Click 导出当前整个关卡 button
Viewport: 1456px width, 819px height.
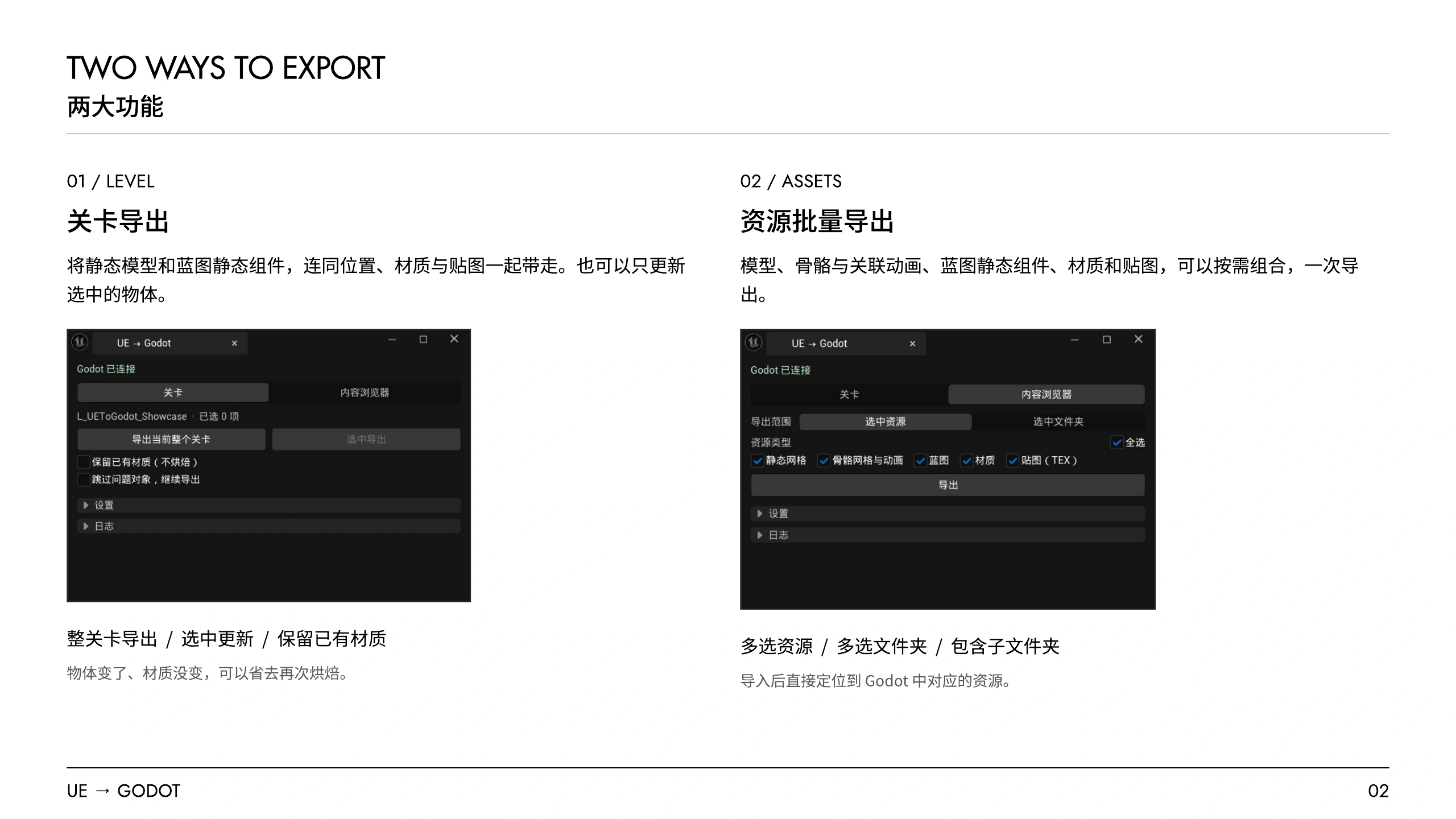[171, 439]
